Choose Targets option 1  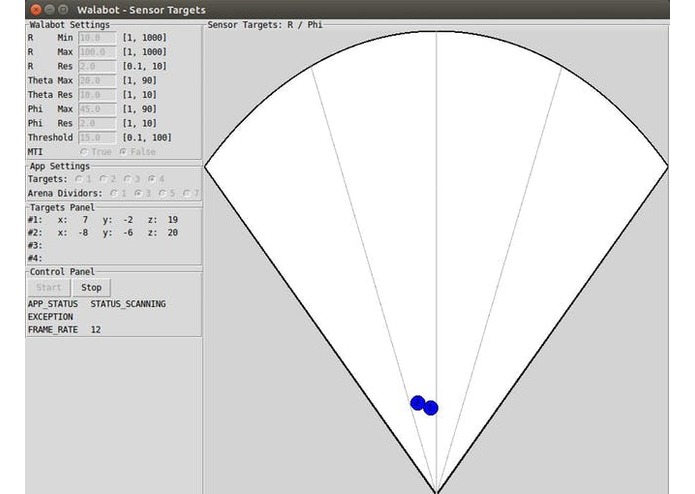click(x=78, y=179)
